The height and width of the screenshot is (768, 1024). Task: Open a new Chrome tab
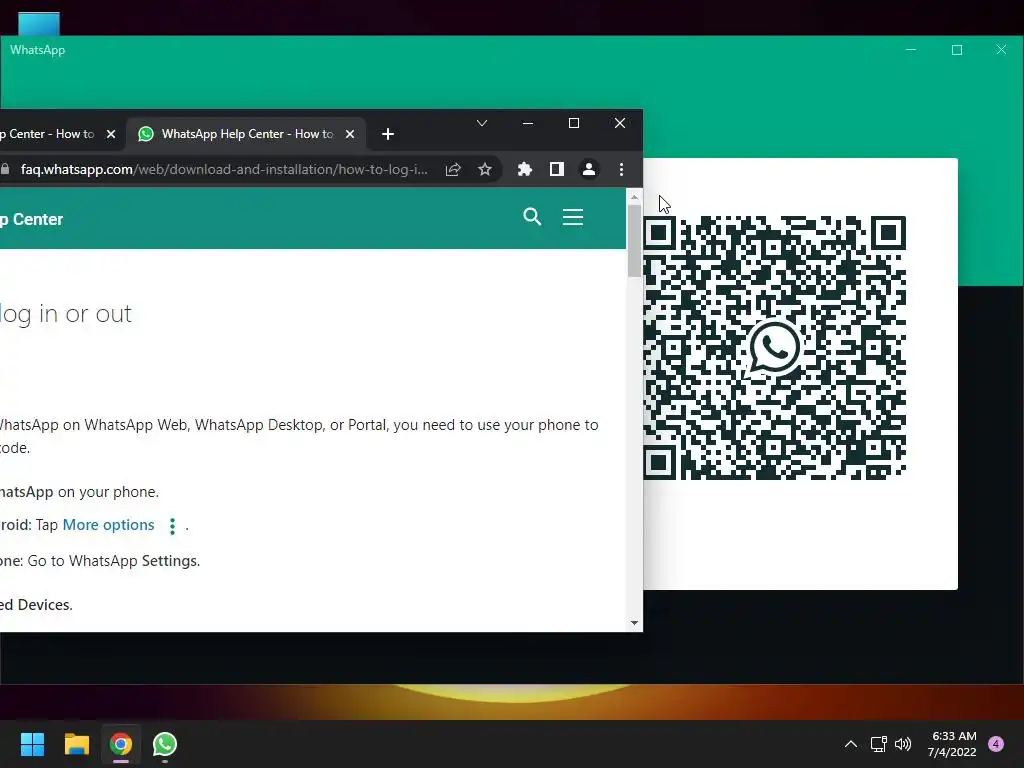388,134
